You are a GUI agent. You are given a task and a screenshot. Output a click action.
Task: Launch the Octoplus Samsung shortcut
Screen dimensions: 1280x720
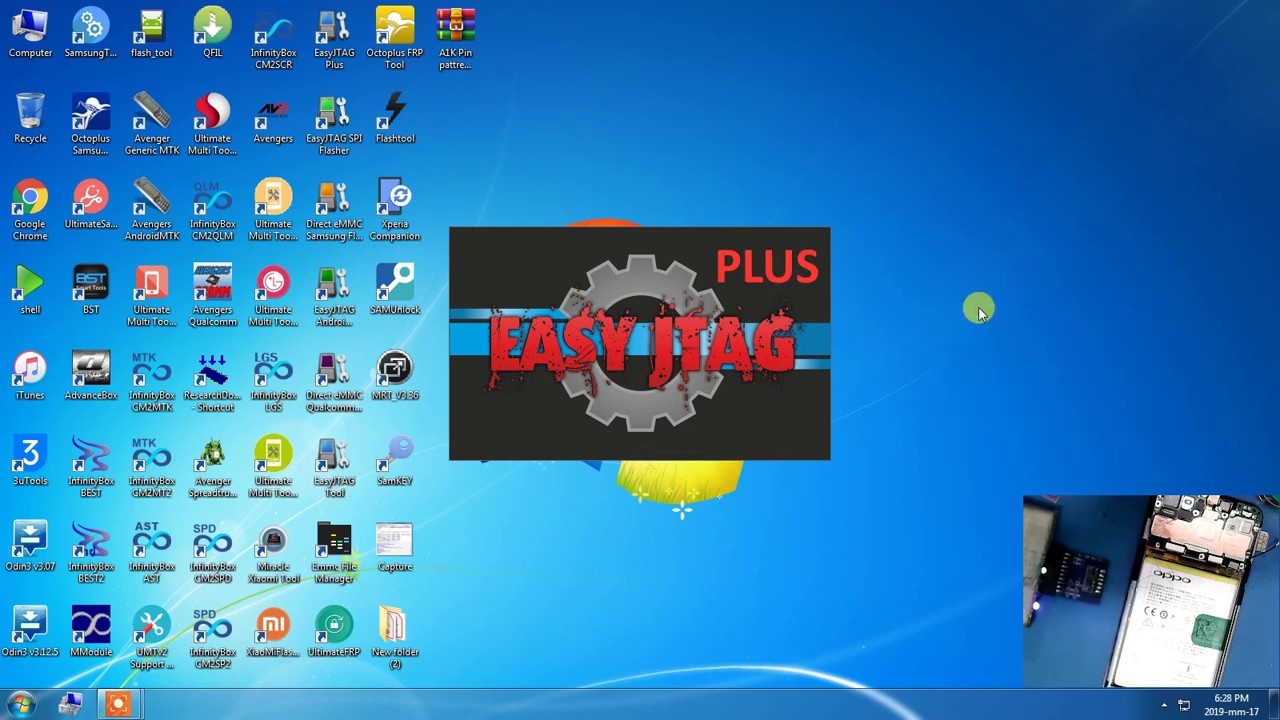(91, 126)
